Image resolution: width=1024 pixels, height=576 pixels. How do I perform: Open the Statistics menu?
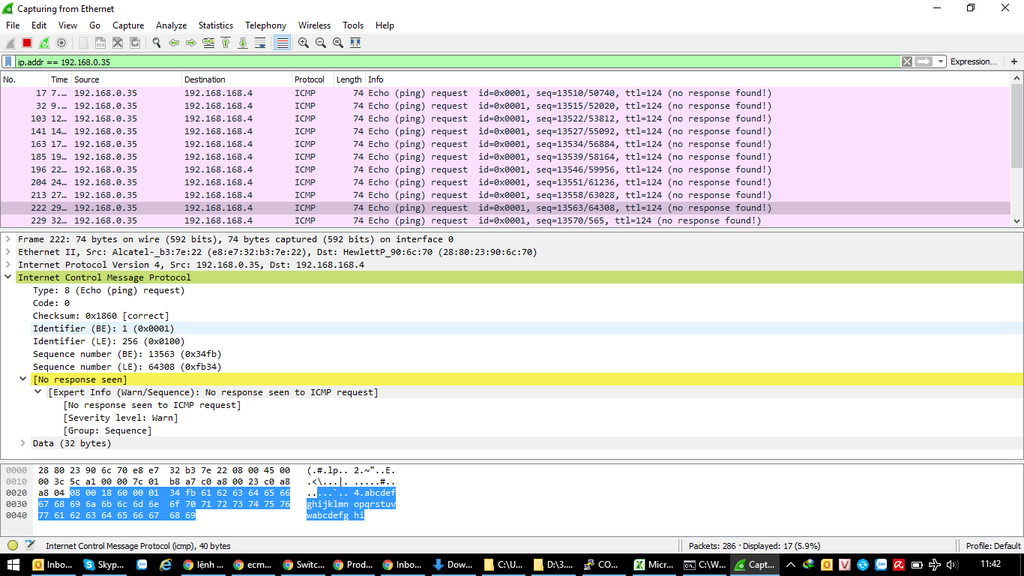(x=215, y=25)
